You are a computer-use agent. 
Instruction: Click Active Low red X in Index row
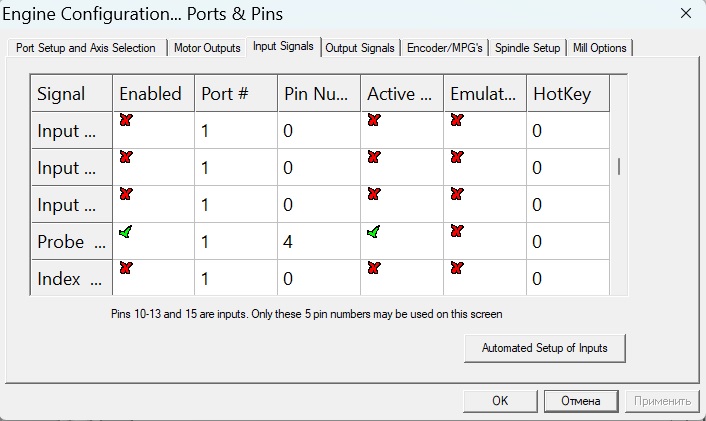coord(374,268)
